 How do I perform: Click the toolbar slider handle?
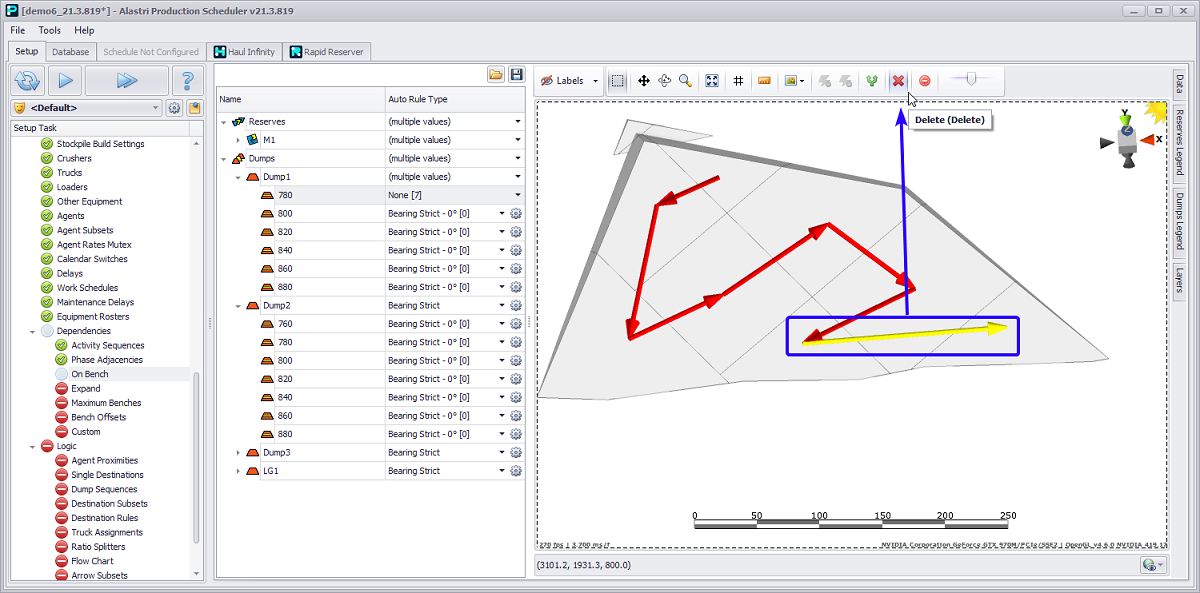pyautogui.click(x=971, y=80)
